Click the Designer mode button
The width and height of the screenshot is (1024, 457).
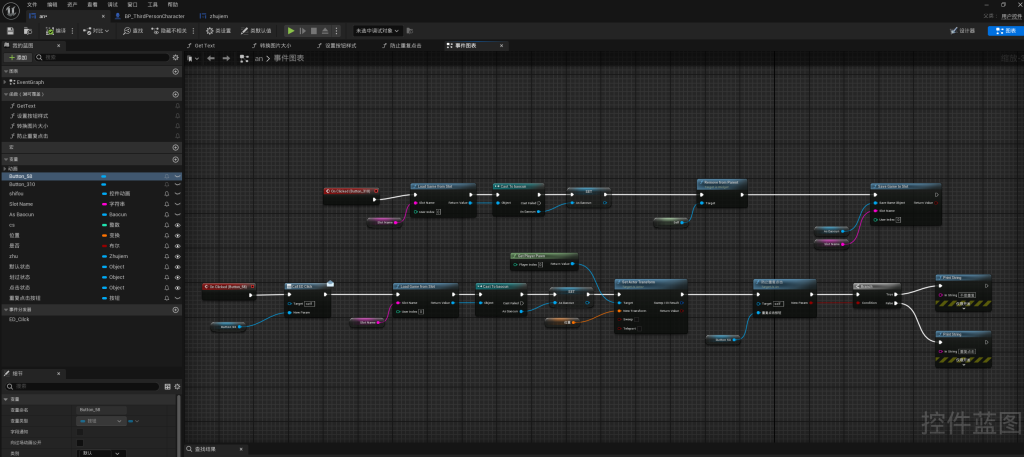[x=962, y=31]
